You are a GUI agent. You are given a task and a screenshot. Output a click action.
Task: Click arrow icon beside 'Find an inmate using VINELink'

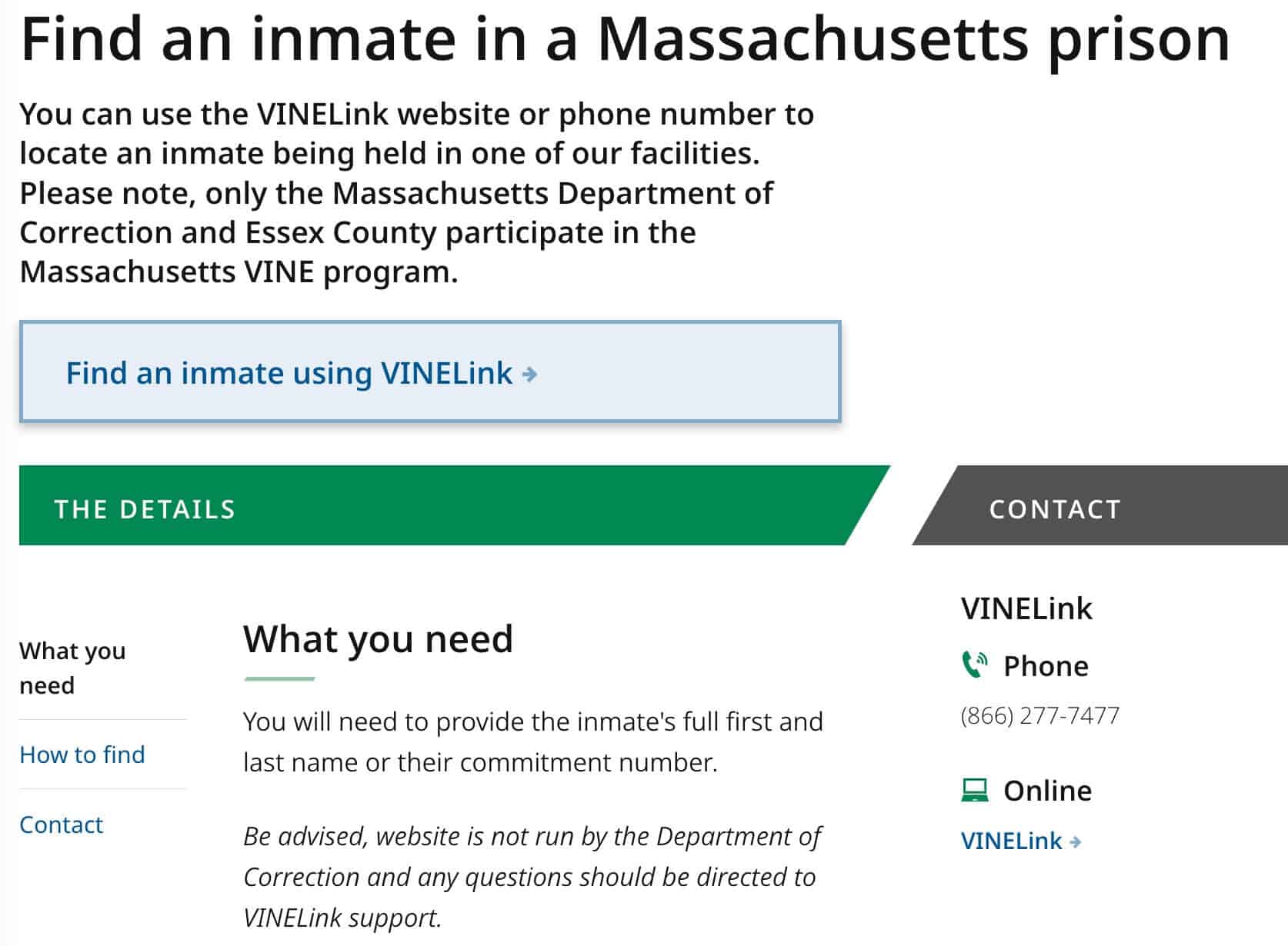pyautogui.click(x=529, y=375)
